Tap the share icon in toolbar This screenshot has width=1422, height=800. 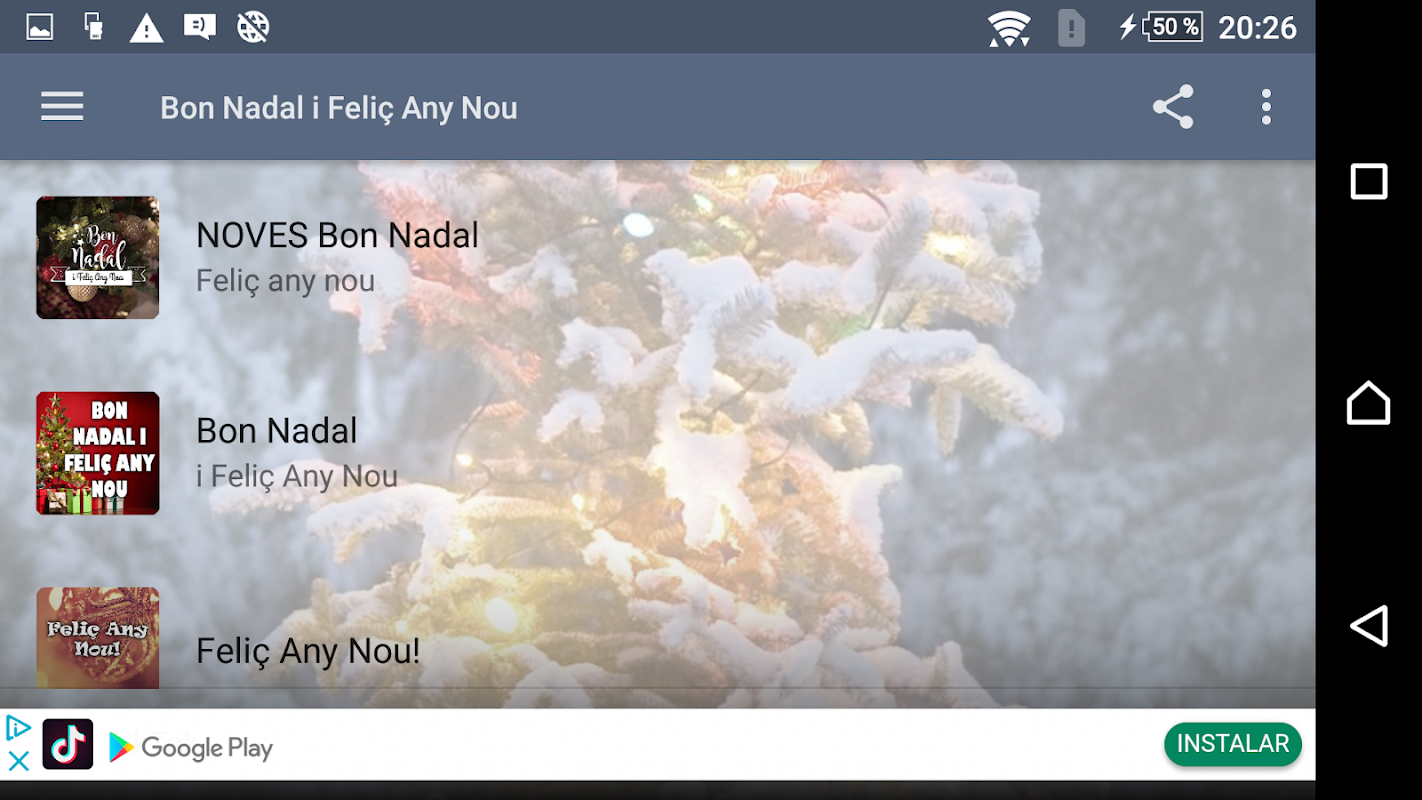point(1173,107)
